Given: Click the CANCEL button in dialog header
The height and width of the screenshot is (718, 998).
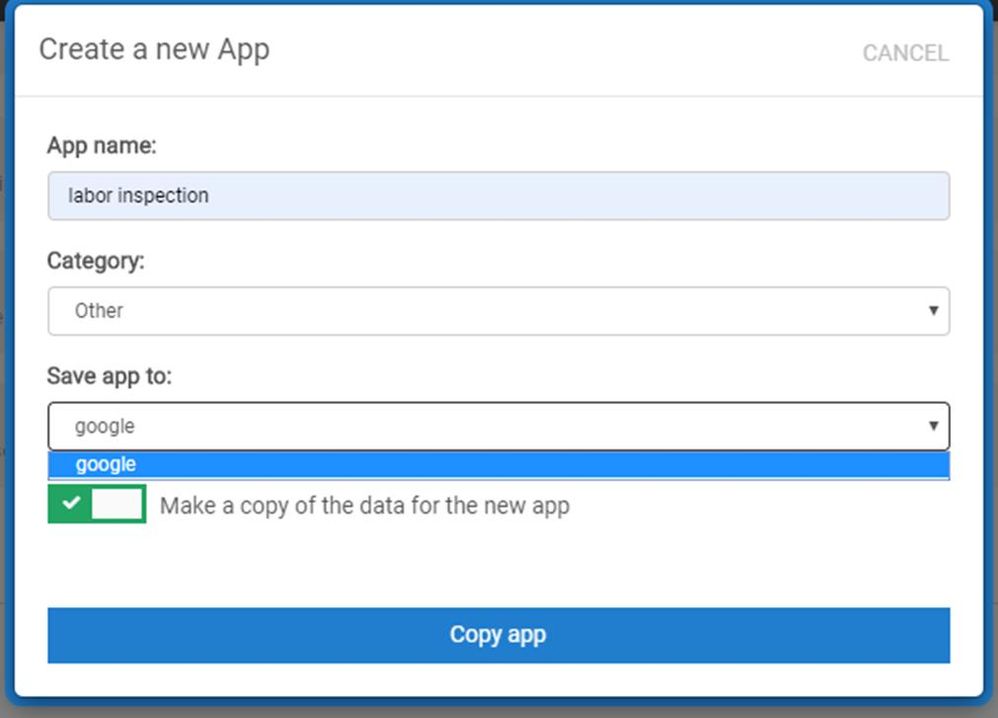Looking at the screenshot, I should [x=905, y=53].
